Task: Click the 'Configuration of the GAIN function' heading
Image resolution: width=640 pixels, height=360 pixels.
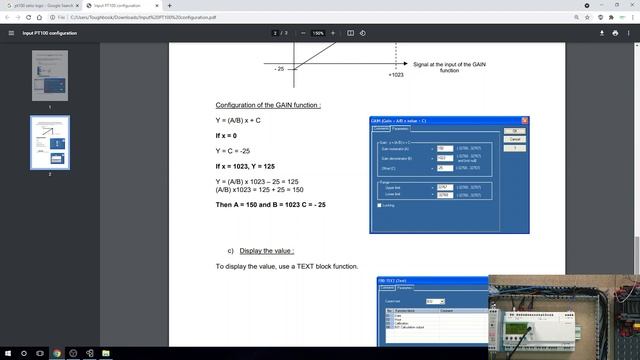Action: pyautogui.click(x=268, y=105)
